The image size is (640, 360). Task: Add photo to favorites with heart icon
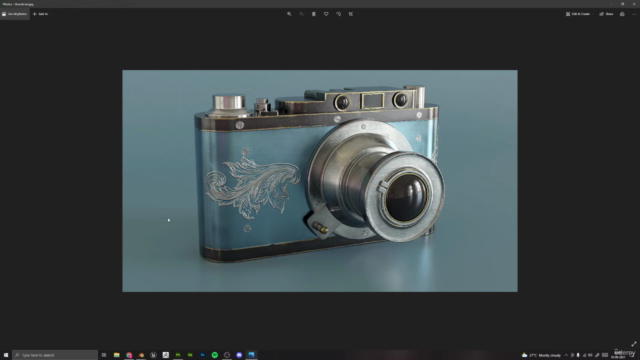pyautogui.click(x=326, y=14)
